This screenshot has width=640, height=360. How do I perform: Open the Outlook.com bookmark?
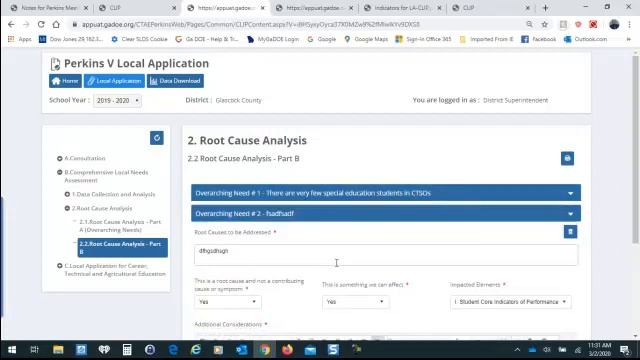click(586, 39)
